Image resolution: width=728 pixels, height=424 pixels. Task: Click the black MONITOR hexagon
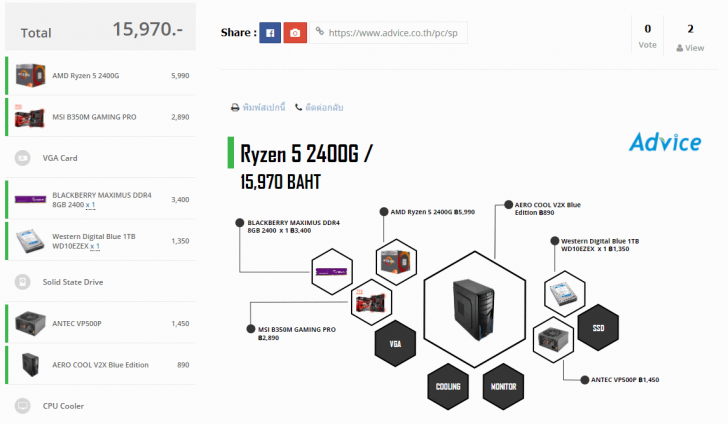point(503,386)
